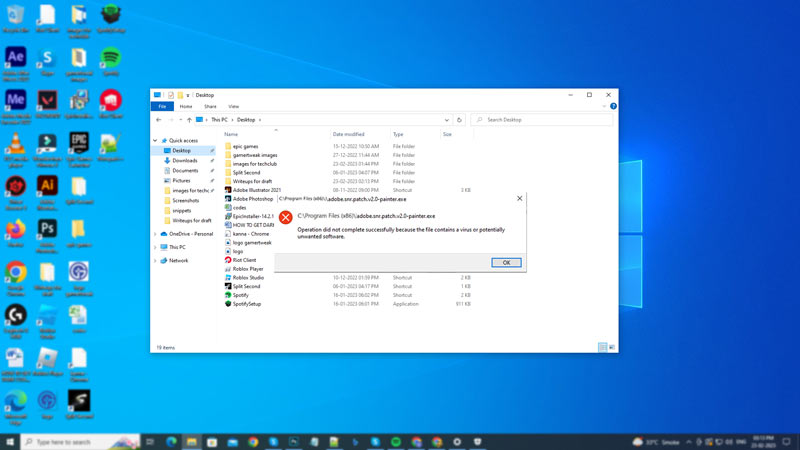Open the File tab in Explorer

click(162, 106)
